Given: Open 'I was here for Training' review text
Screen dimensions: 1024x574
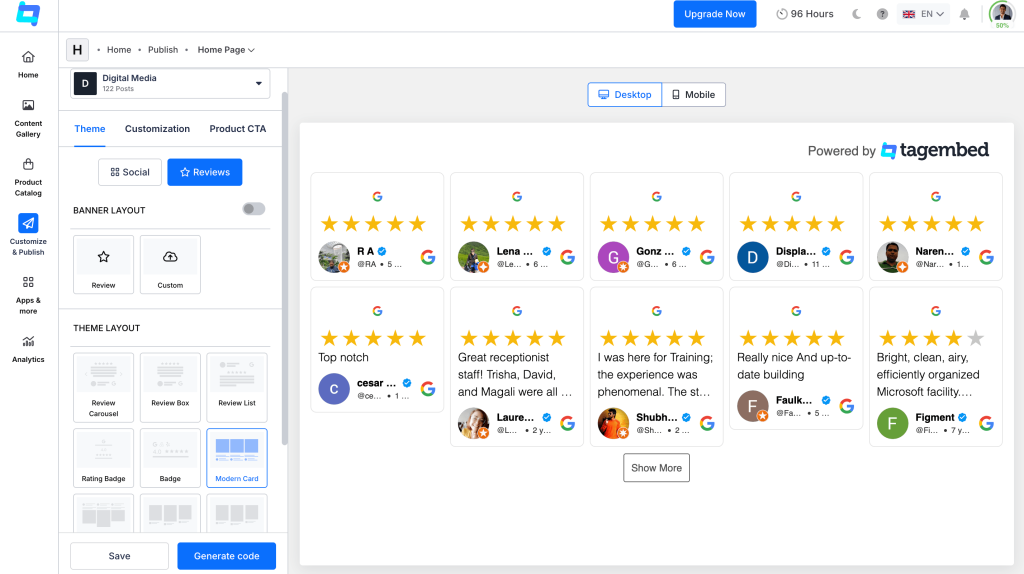Looking at the screenshot, I should [x=656, y=375].
